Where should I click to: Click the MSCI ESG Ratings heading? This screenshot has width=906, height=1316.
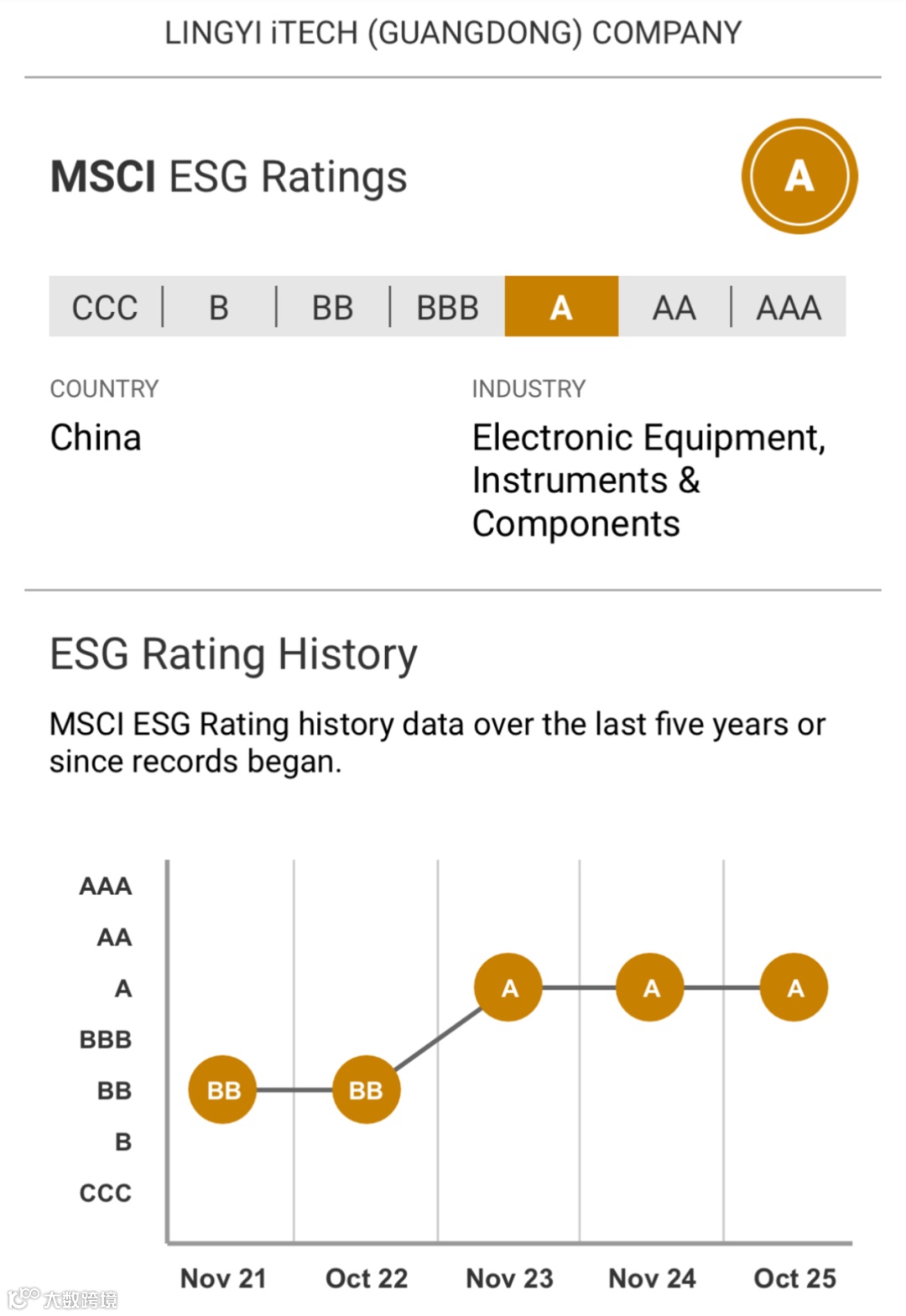229,178
